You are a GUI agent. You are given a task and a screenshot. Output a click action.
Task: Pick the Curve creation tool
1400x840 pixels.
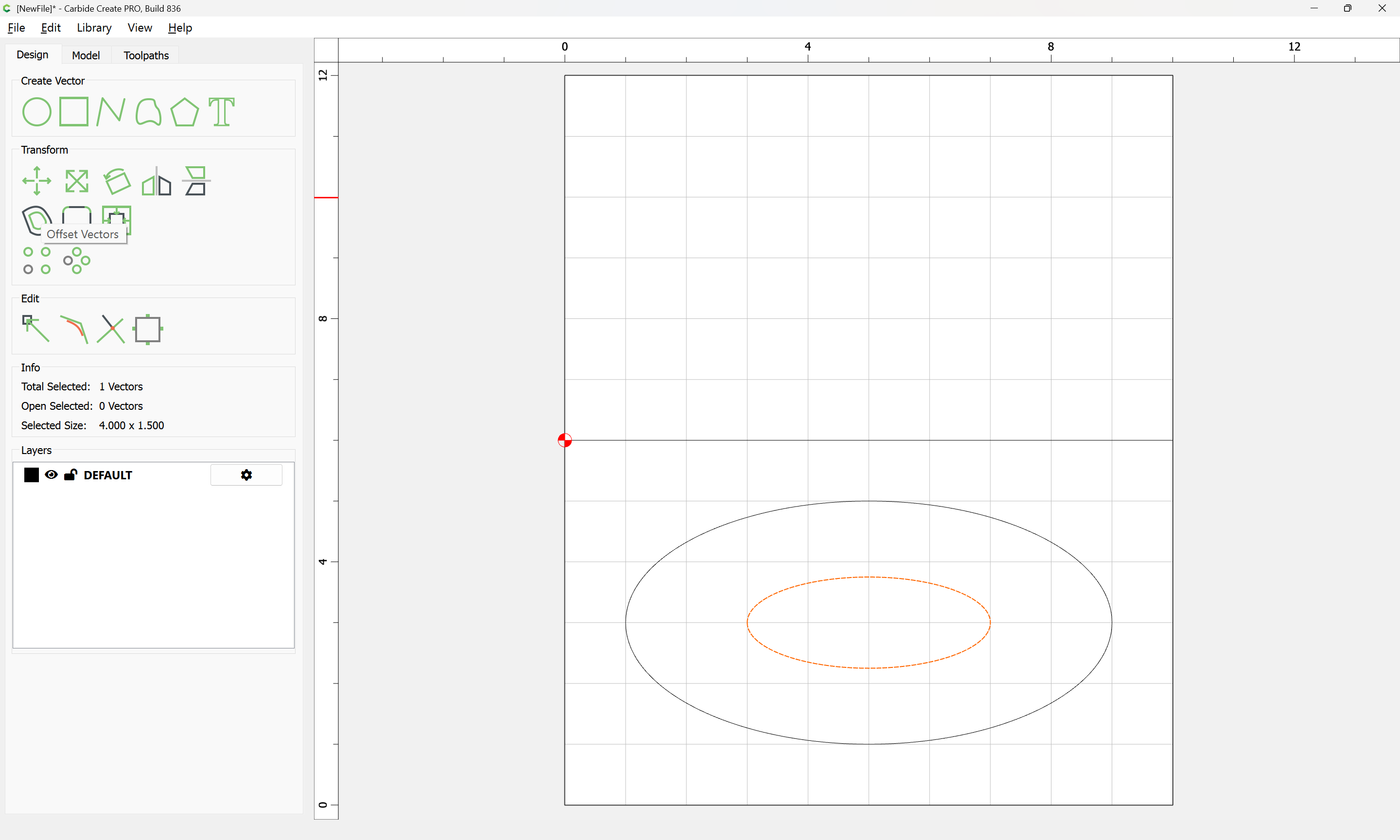pos(148,111)
